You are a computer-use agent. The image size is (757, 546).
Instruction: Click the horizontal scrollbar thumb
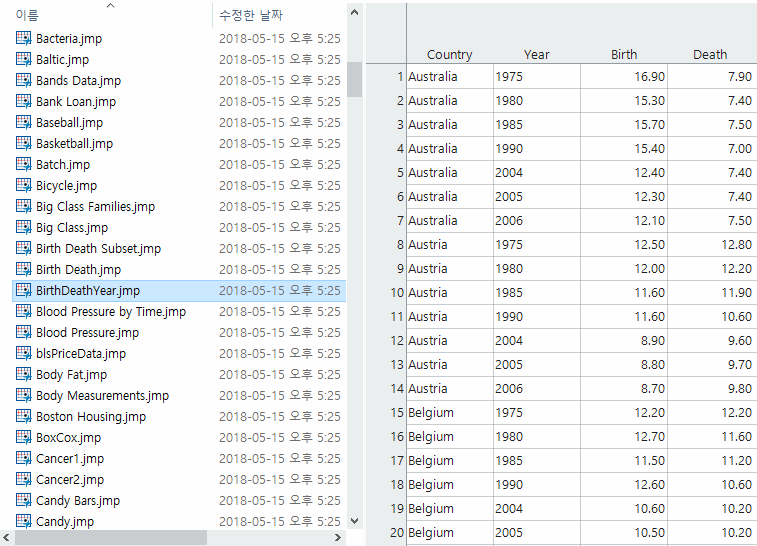(x=111, y=537)
